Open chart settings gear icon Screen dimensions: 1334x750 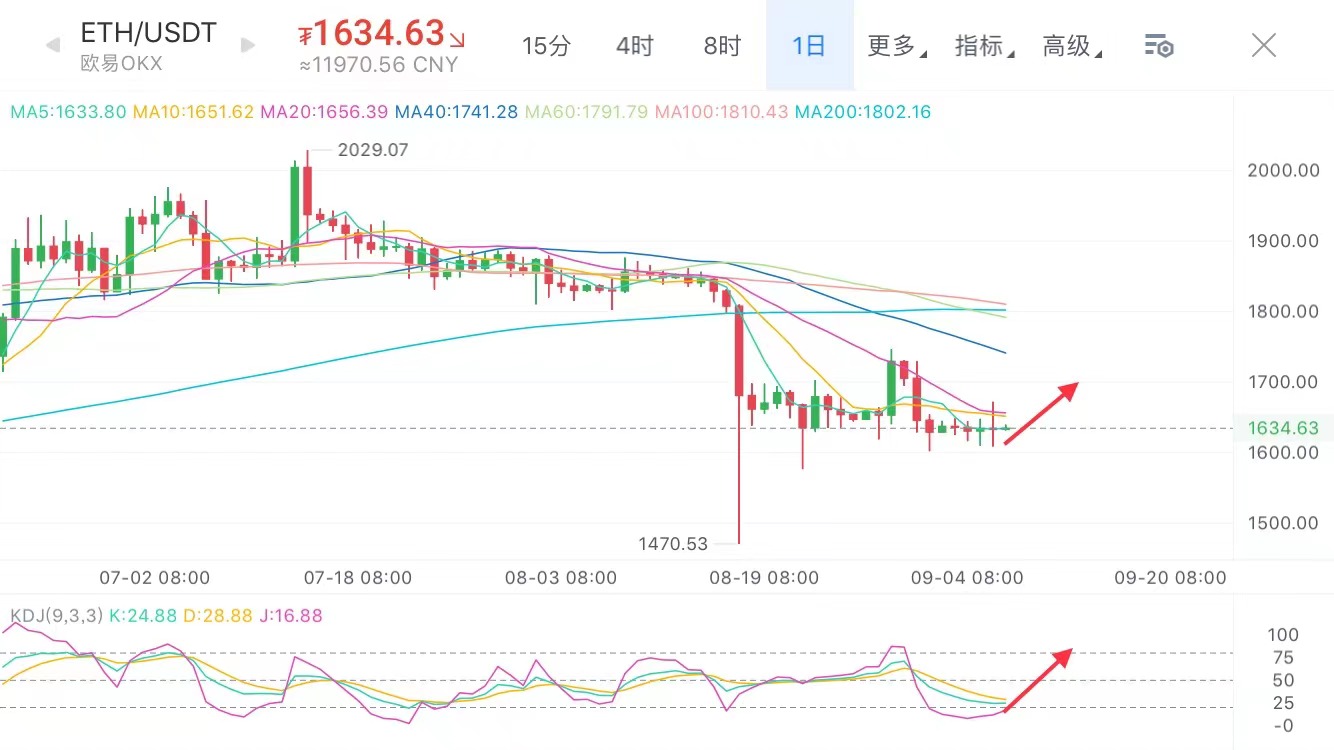click(1158, 45)
